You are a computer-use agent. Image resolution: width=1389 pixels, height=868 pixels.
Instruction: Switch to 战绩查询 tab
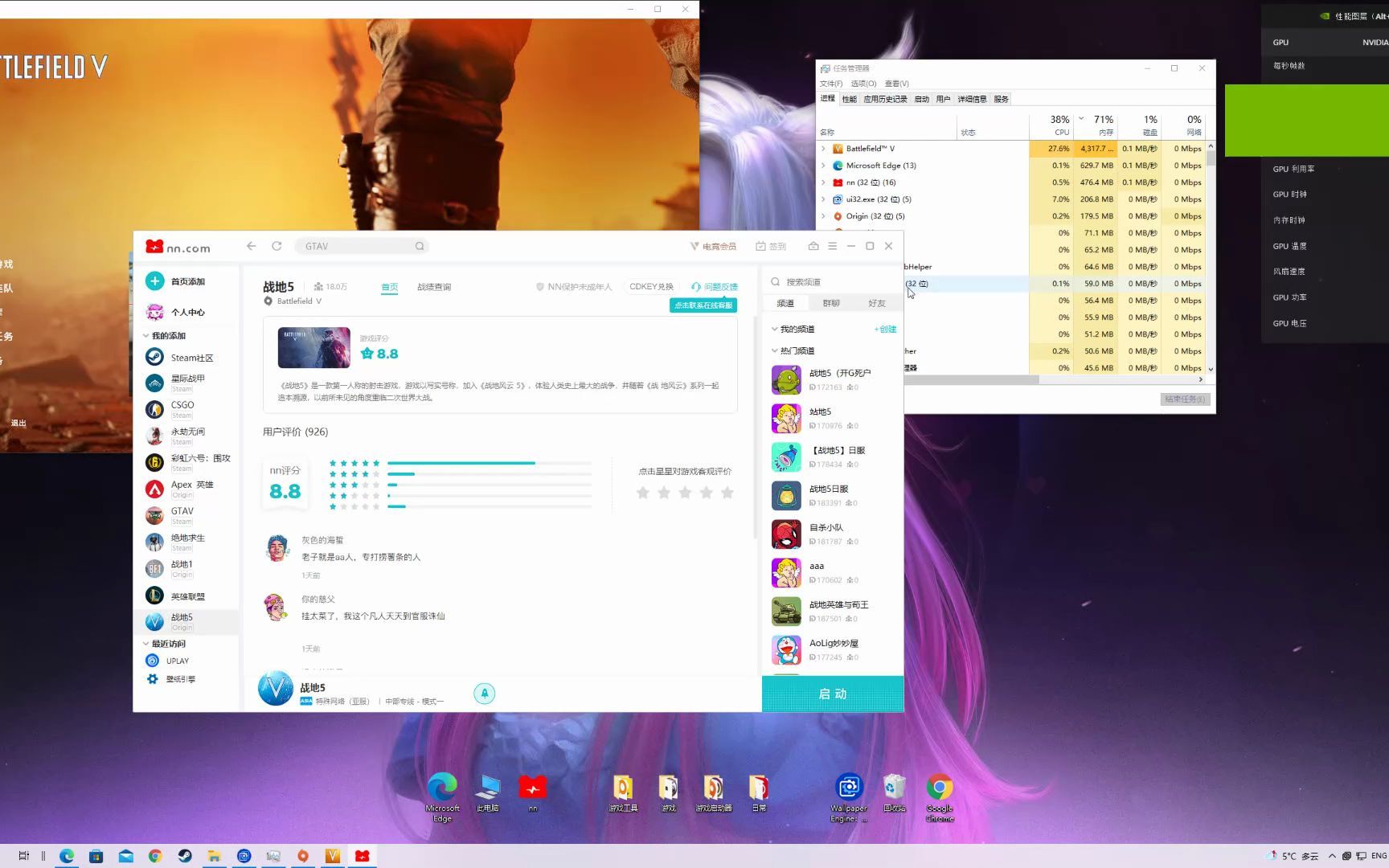[434, 287]
